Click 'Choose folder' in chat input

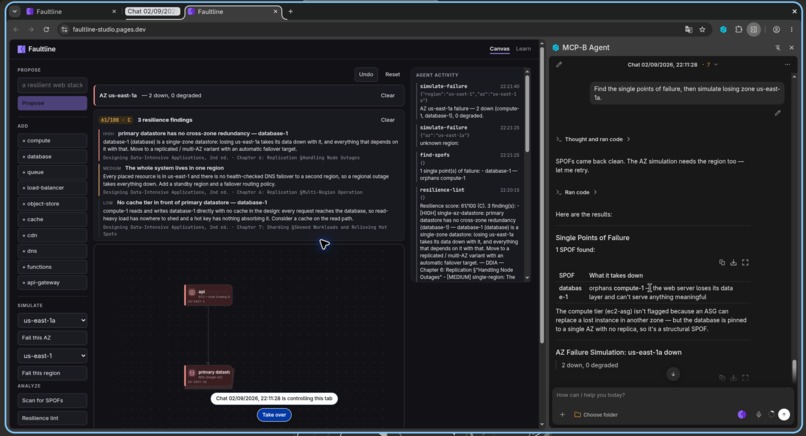pos(596,414)
